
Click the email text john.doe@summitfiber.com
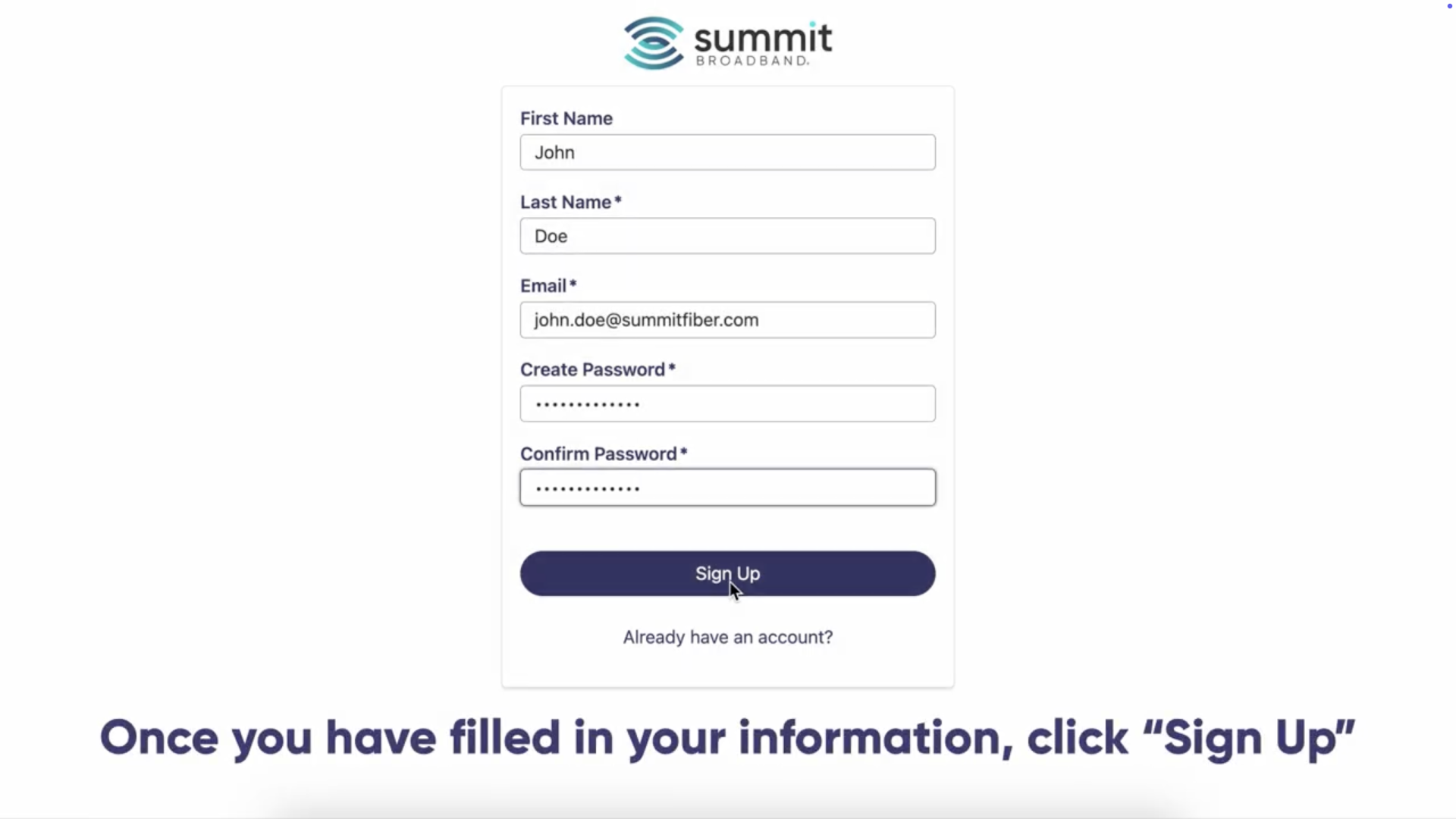(646, 320)
